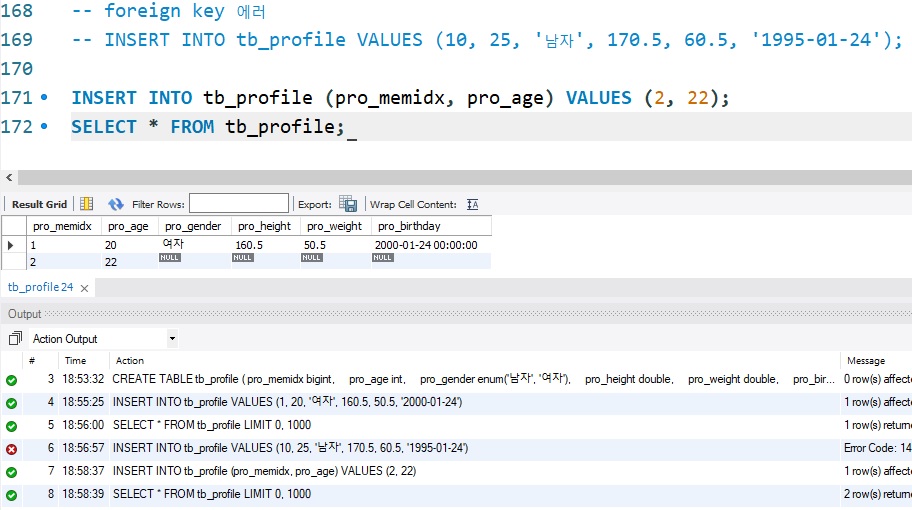Click the Time column header in output
This screenshot has height=510, width=912.
(75, 361)
